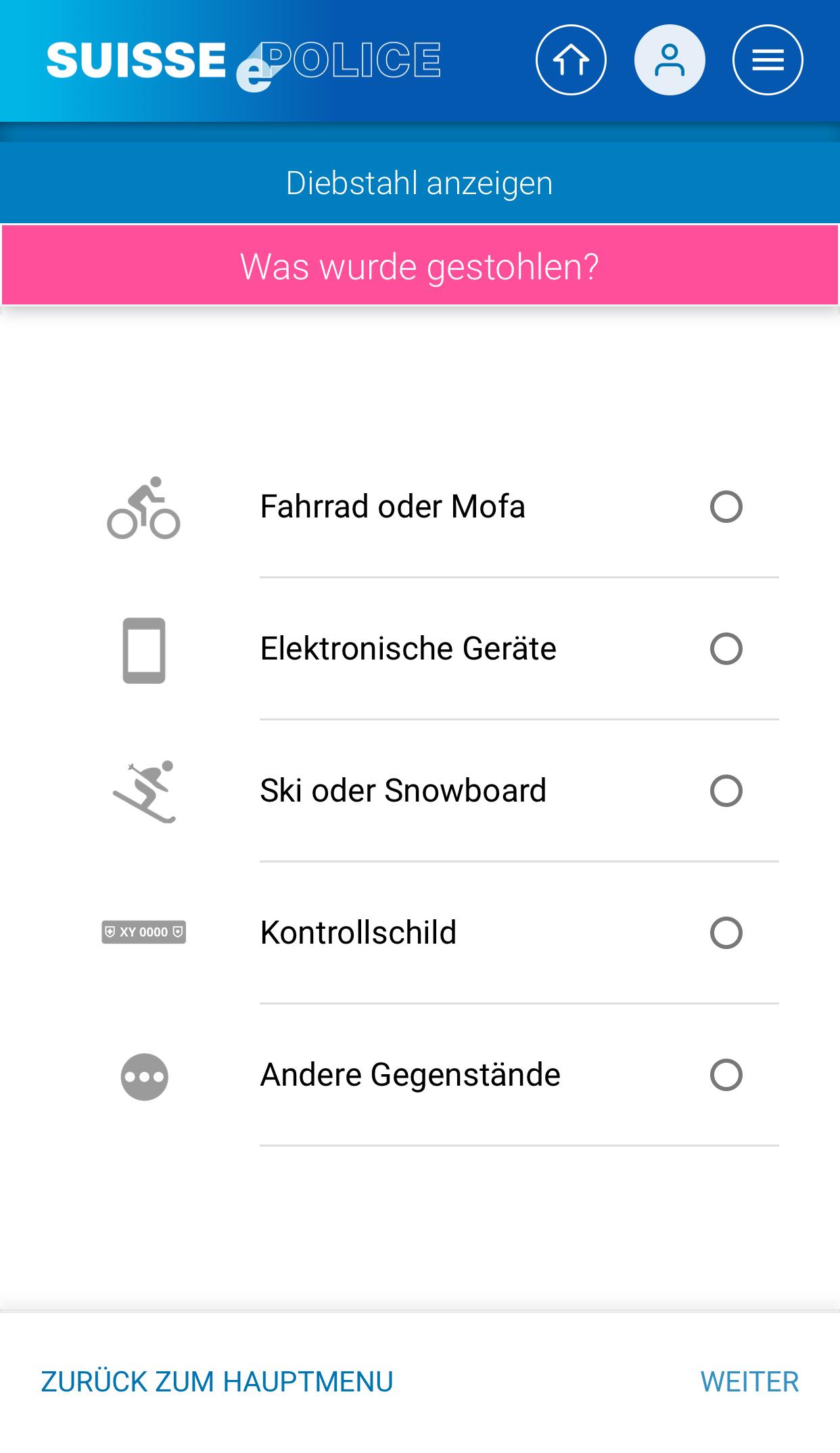Screen dimensions: 840x1453
Task: Tap the Diebstahl anzeigen header bar
Action: (419, 183)
